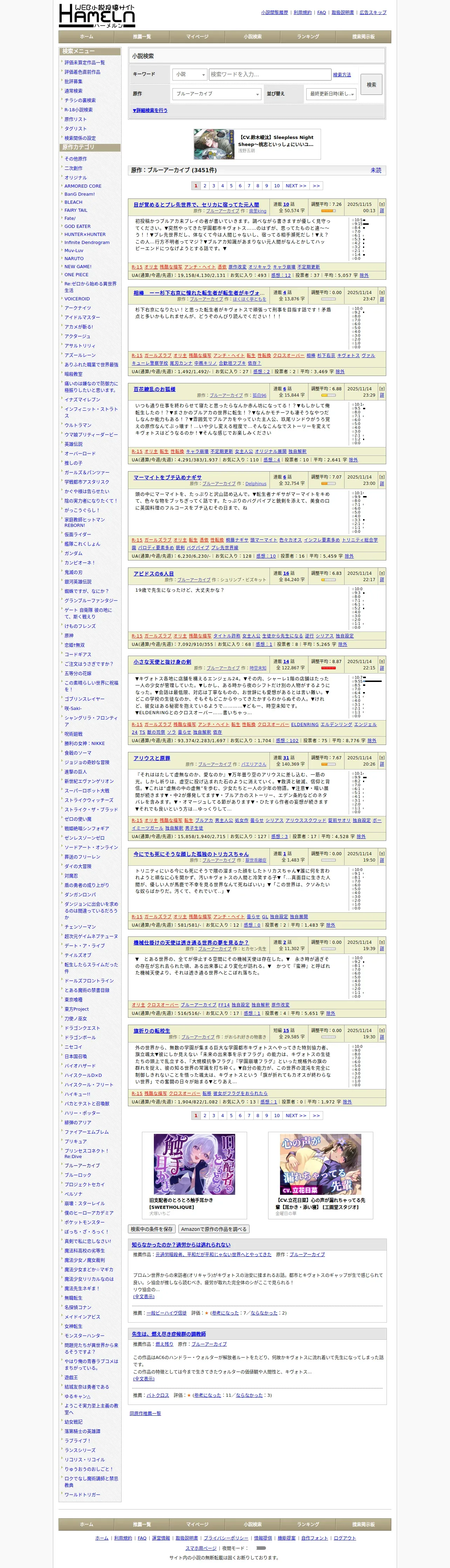The image size is (450, 1568).
Task: Click the last-page >> button in top pagination
Action: tap(316, 186)
